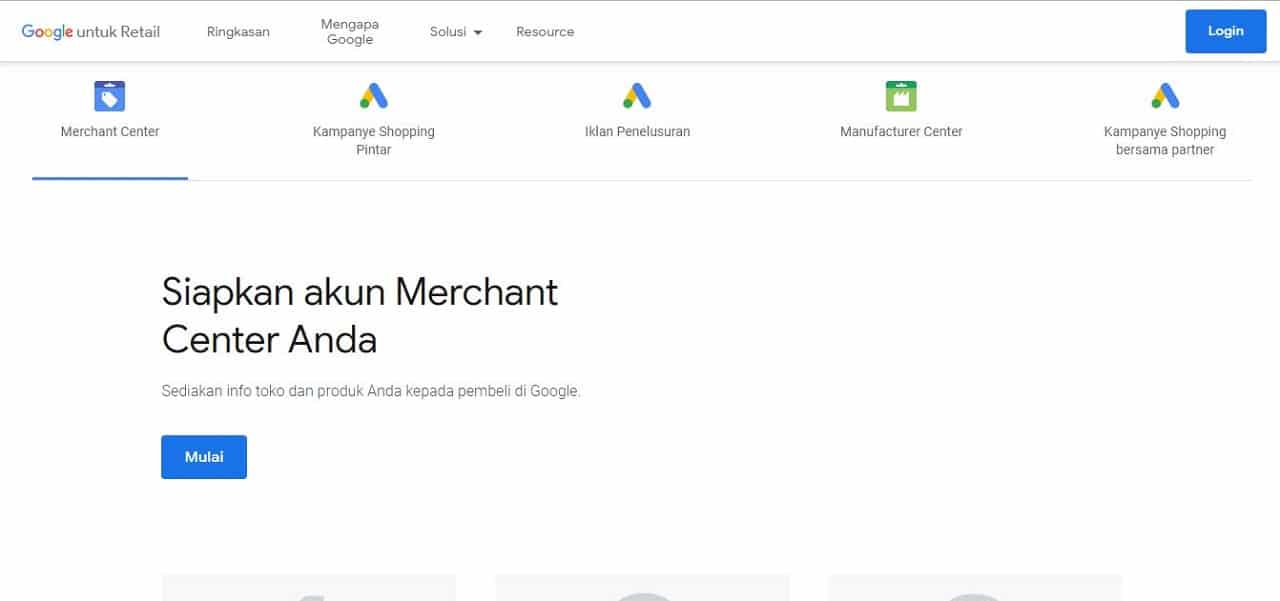
Task: Click the Kampanye Shopping Pintar Google Ads icon
Action: 373,96
